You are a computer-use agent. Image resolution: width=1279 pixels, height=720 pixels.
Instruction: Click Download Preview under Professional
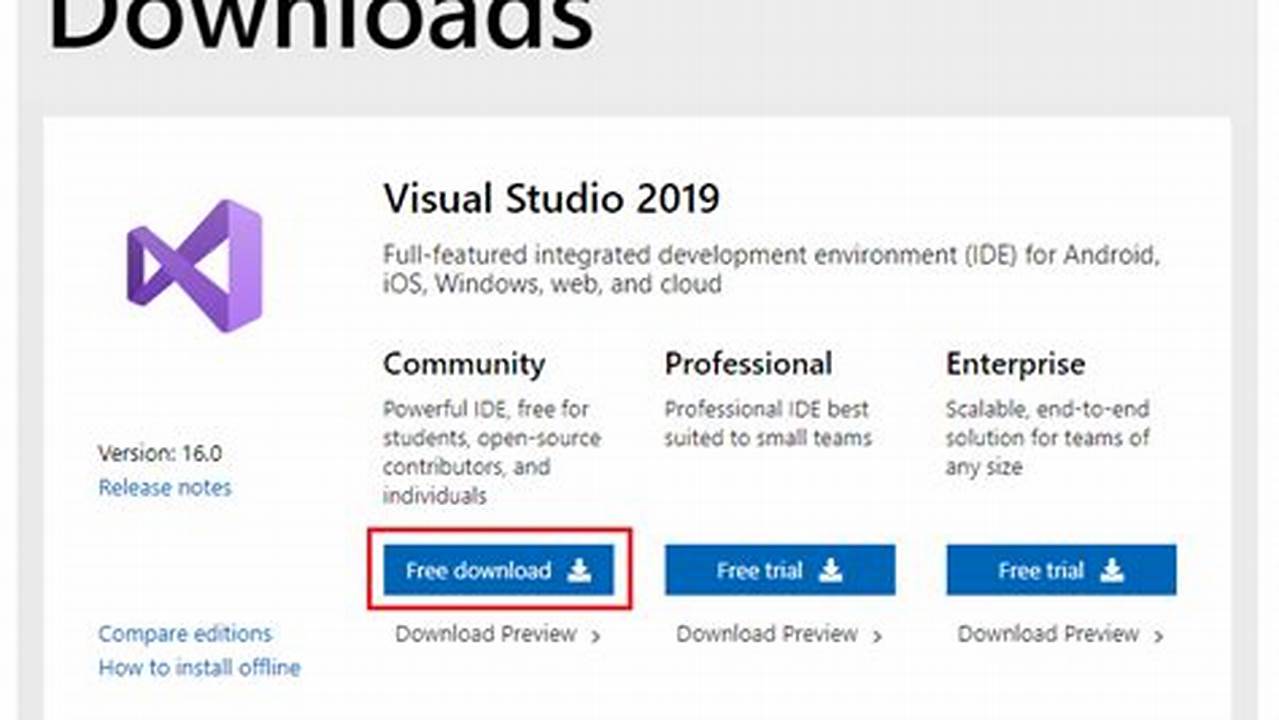click(766, 634)
